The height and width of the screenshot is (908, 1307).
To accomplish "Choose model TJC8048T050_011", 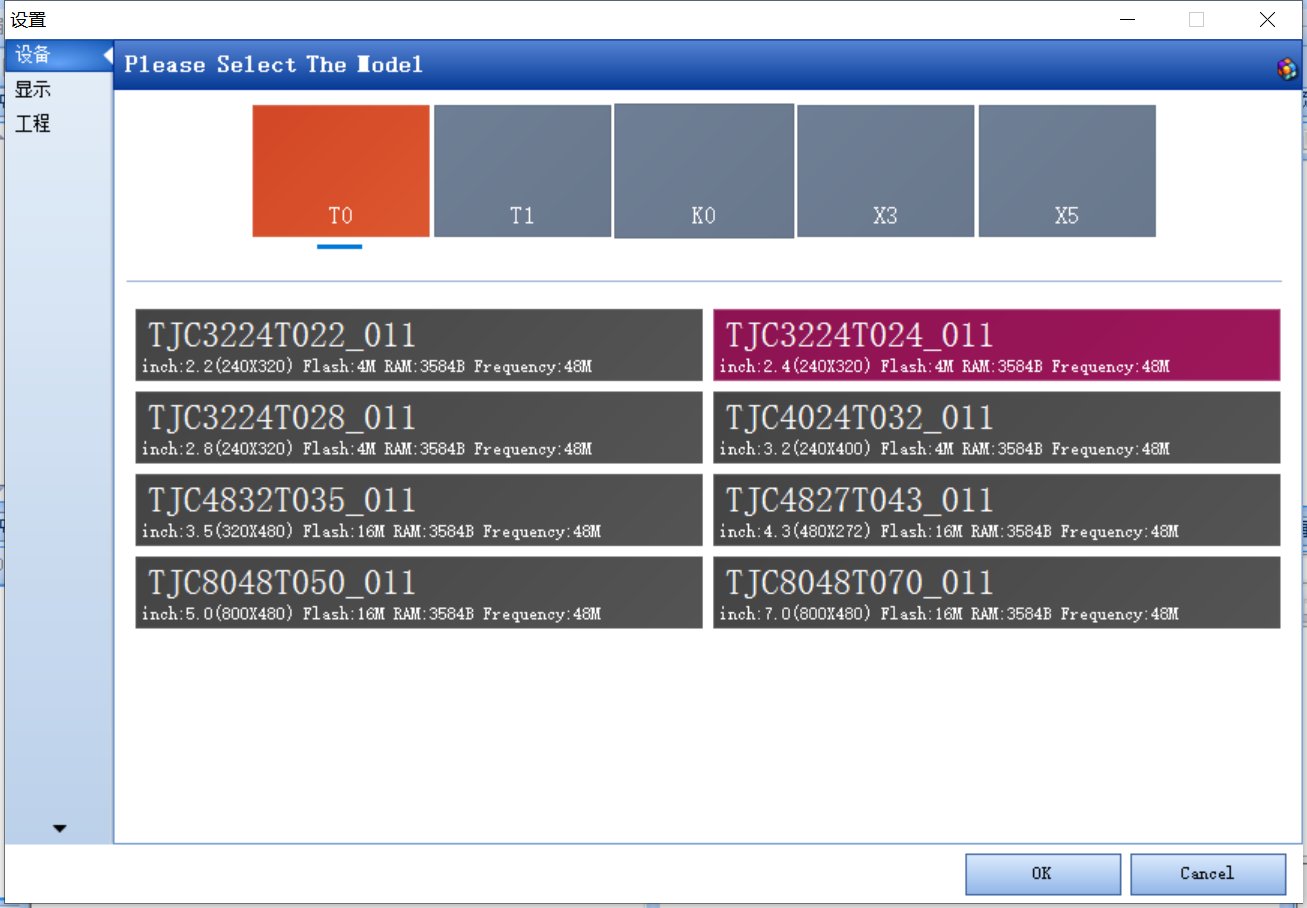I will tap(419, 592).
